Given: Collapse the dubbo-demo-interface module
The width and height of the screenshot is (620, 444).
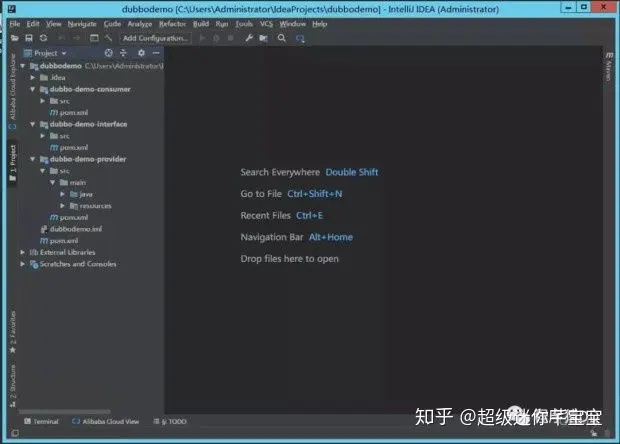Looking at the screenshot, I should pyautogui.click(x=33, y=124).
